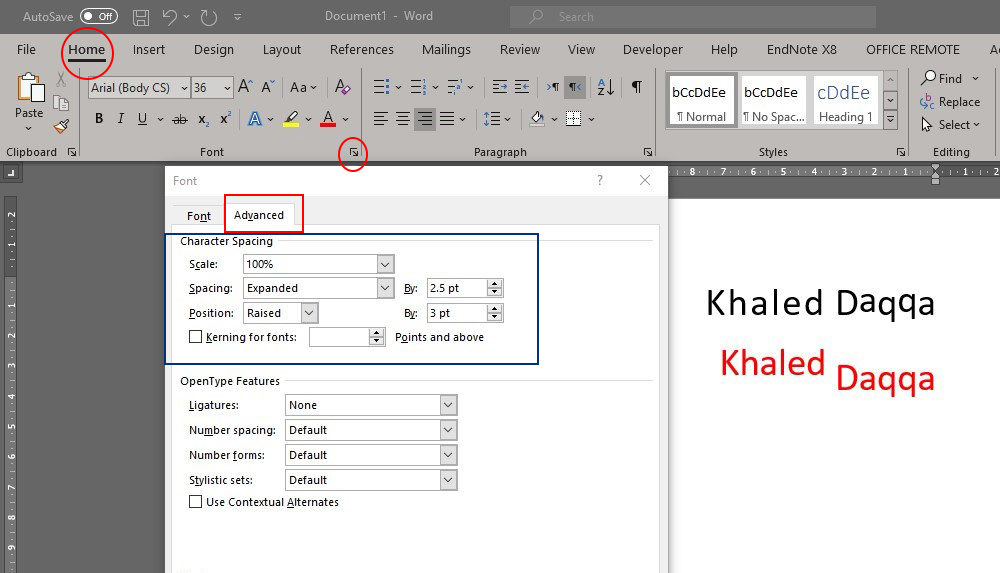Center align the paragraph
1000x573 pixels.
click(x=403, y=119)
